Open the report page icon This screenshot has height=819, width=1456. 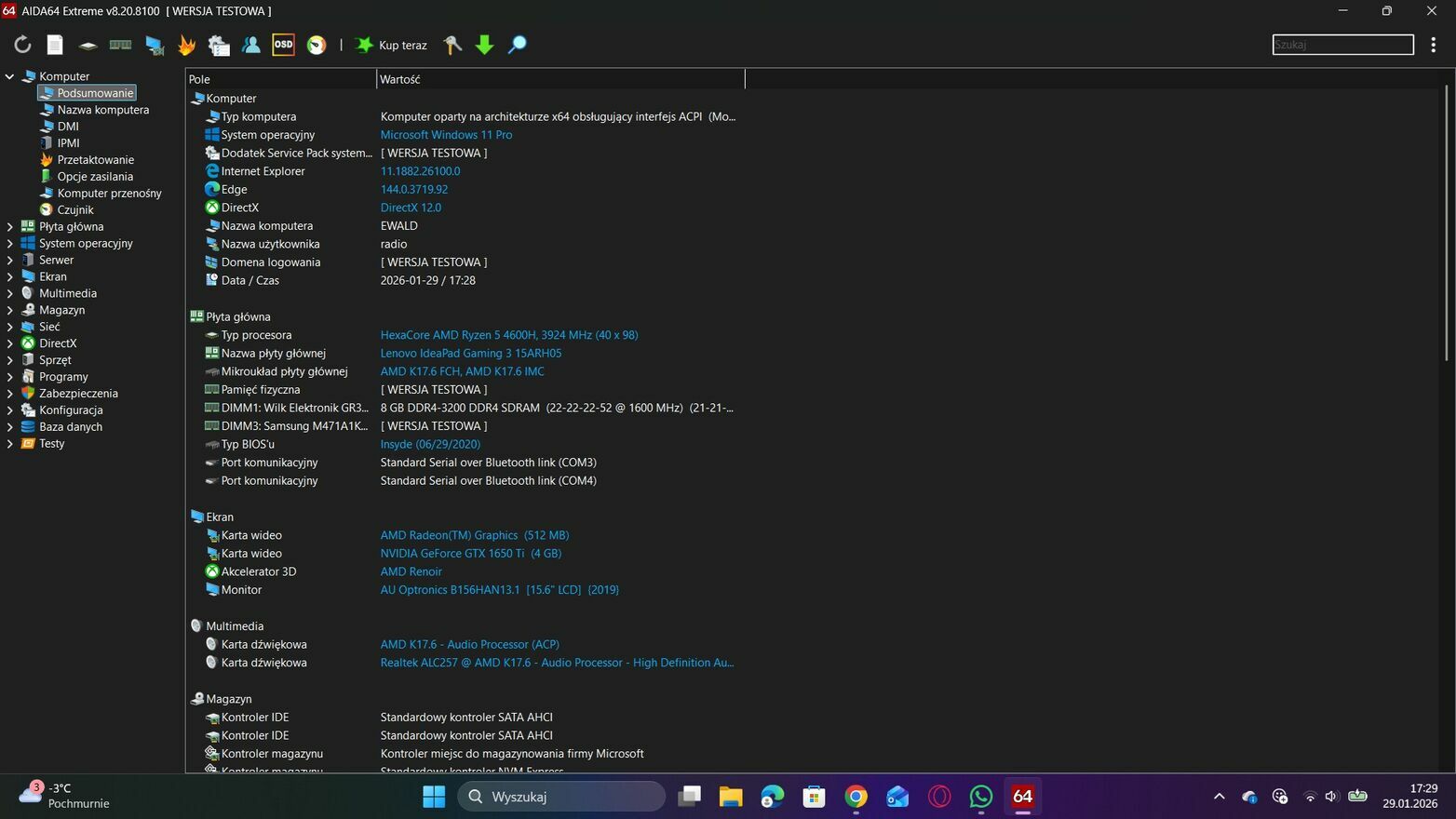click(55, 45)
